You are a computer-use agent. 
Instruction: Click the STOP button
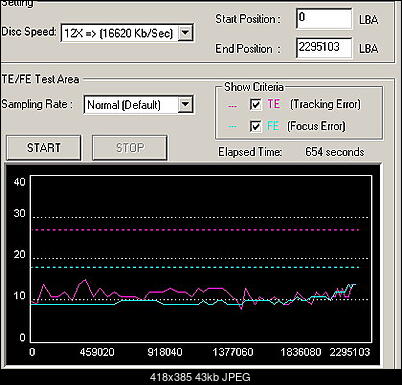coord(130,148)
